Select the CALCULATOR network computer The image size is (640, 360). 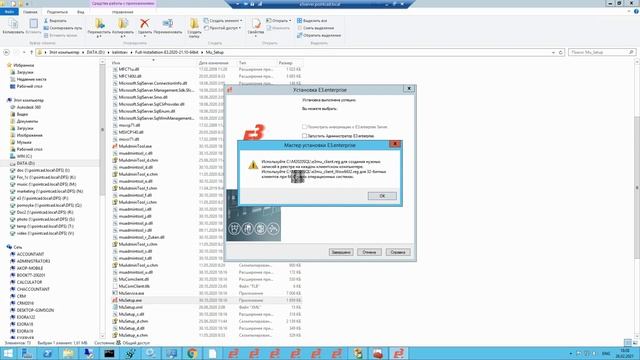[x=29, y=282]
